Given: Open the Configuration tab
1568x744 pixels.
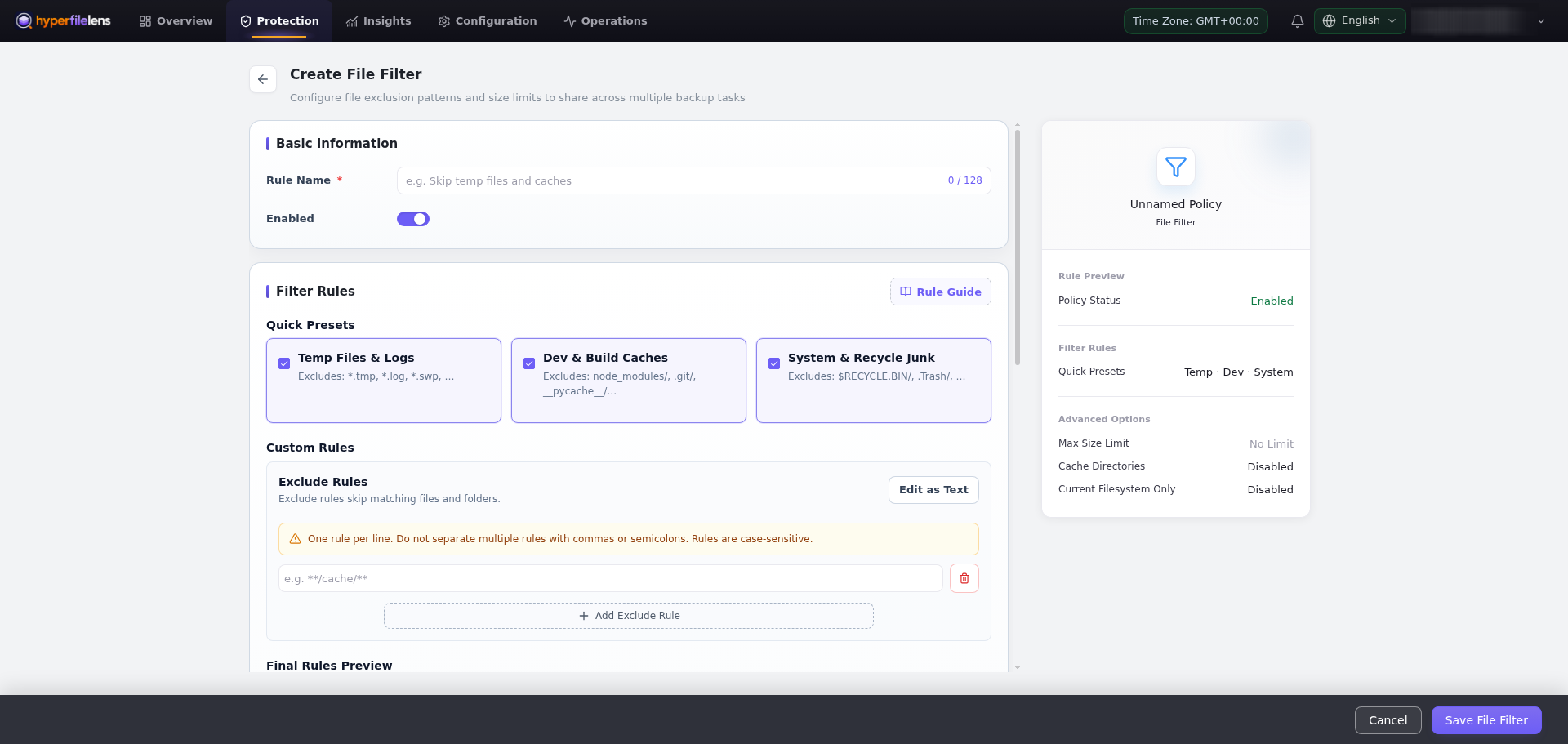Looking at the screenshot, I should click(488, 21).
